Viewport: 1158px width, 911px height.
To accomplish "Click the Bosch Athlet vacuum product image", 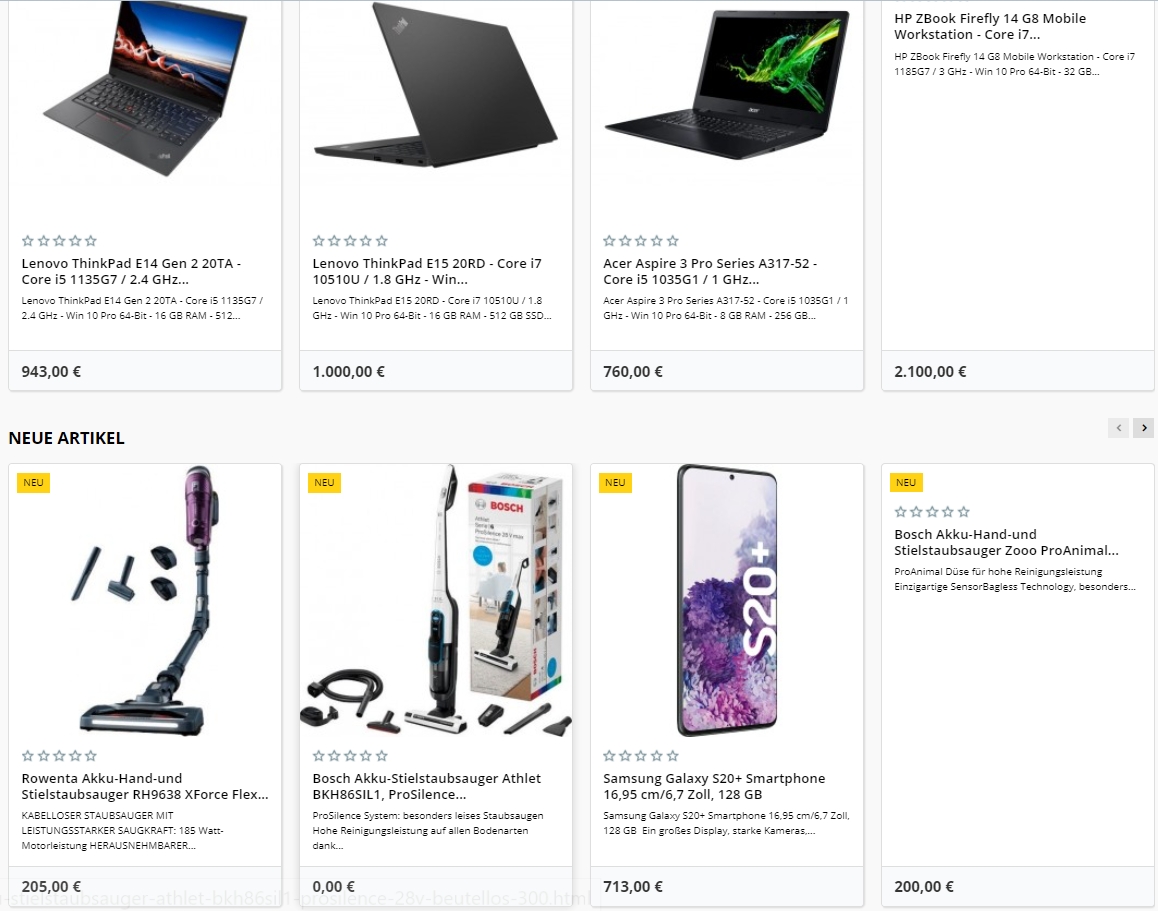I will tap(436, 601).
